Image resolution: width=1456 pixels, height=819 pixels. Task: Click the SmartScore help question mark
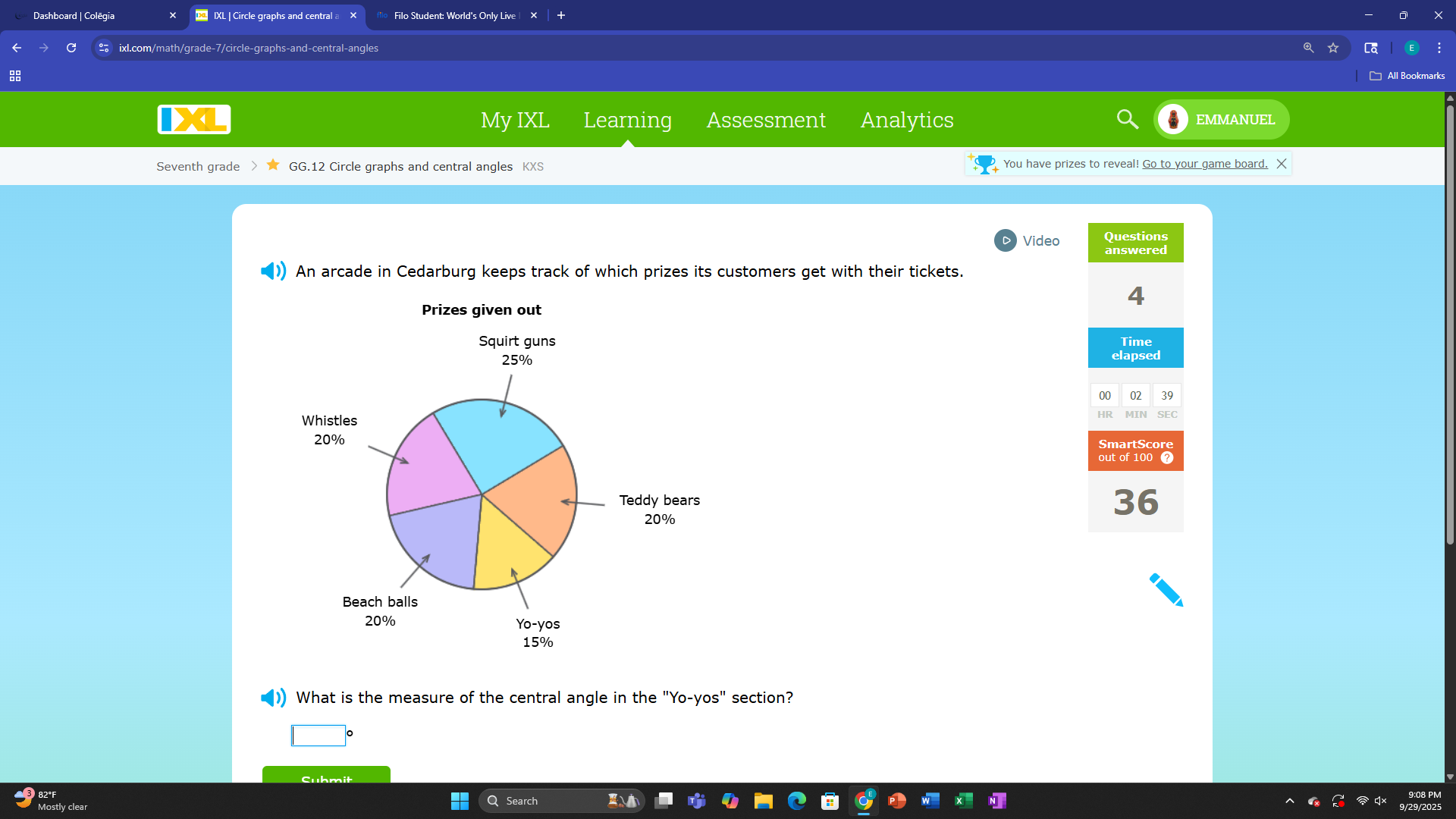point(1167,458)
